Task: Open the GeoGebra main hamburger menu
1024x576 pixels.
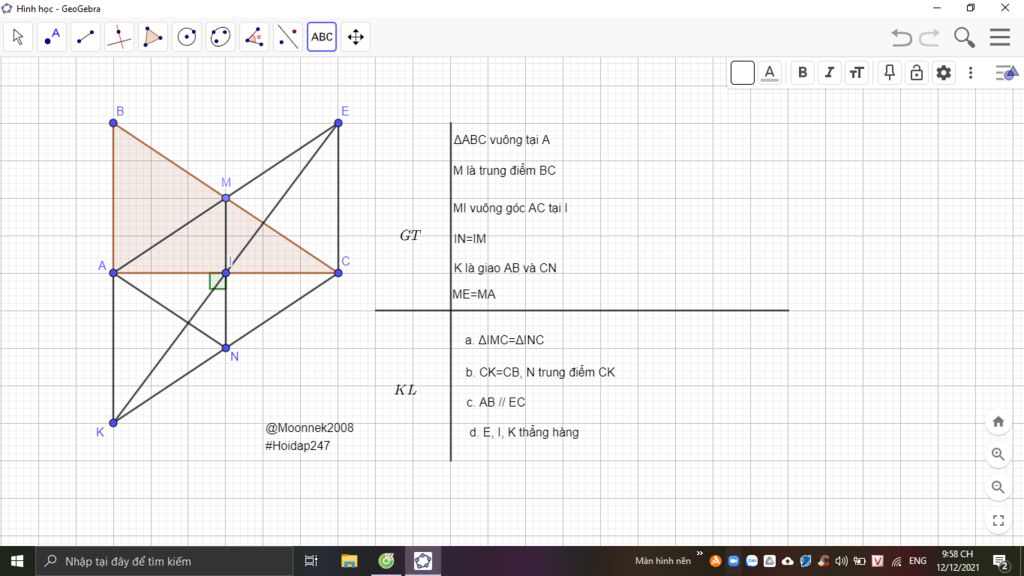Action: 1000,37
